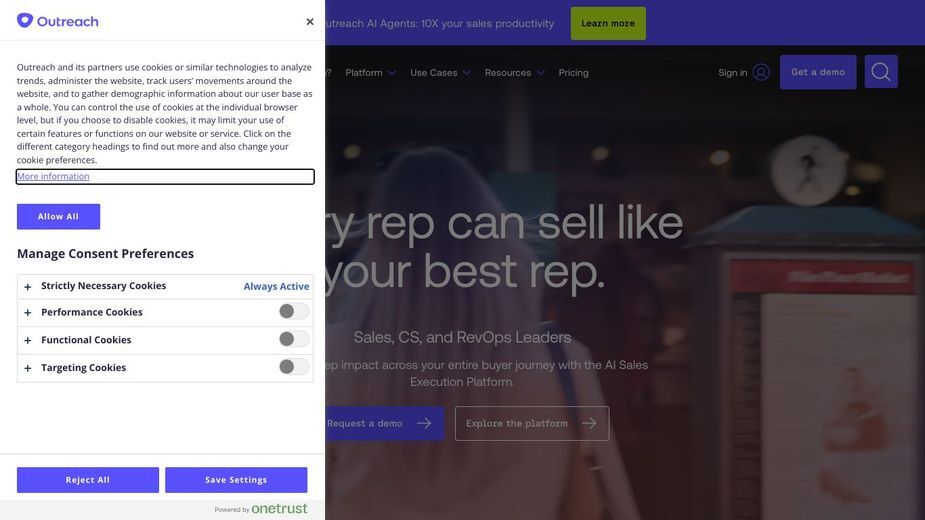Expand Targeting Cookies plus icon
The width and height of the screenshot is (925, 520).
click(28, 368)
